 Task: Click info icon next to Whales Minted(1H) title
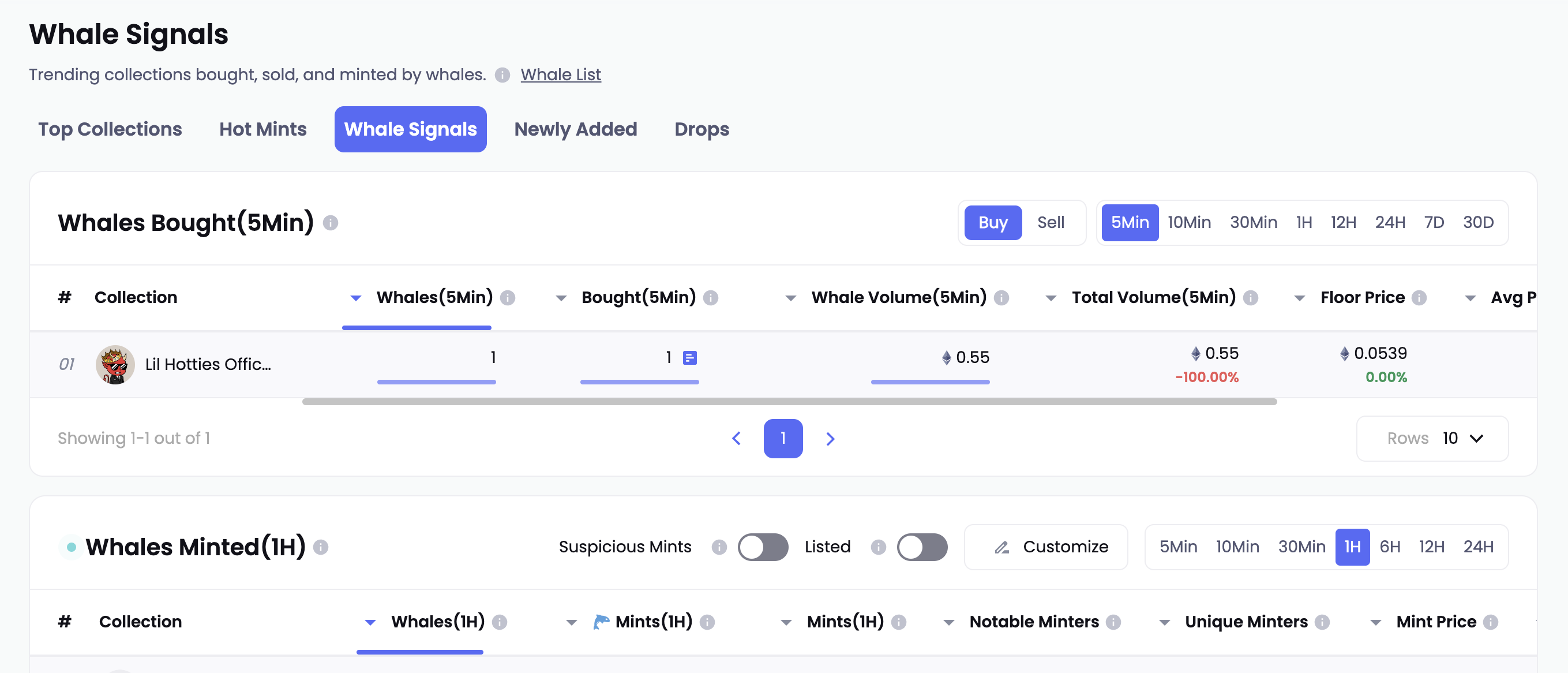(x=321, y=547)
